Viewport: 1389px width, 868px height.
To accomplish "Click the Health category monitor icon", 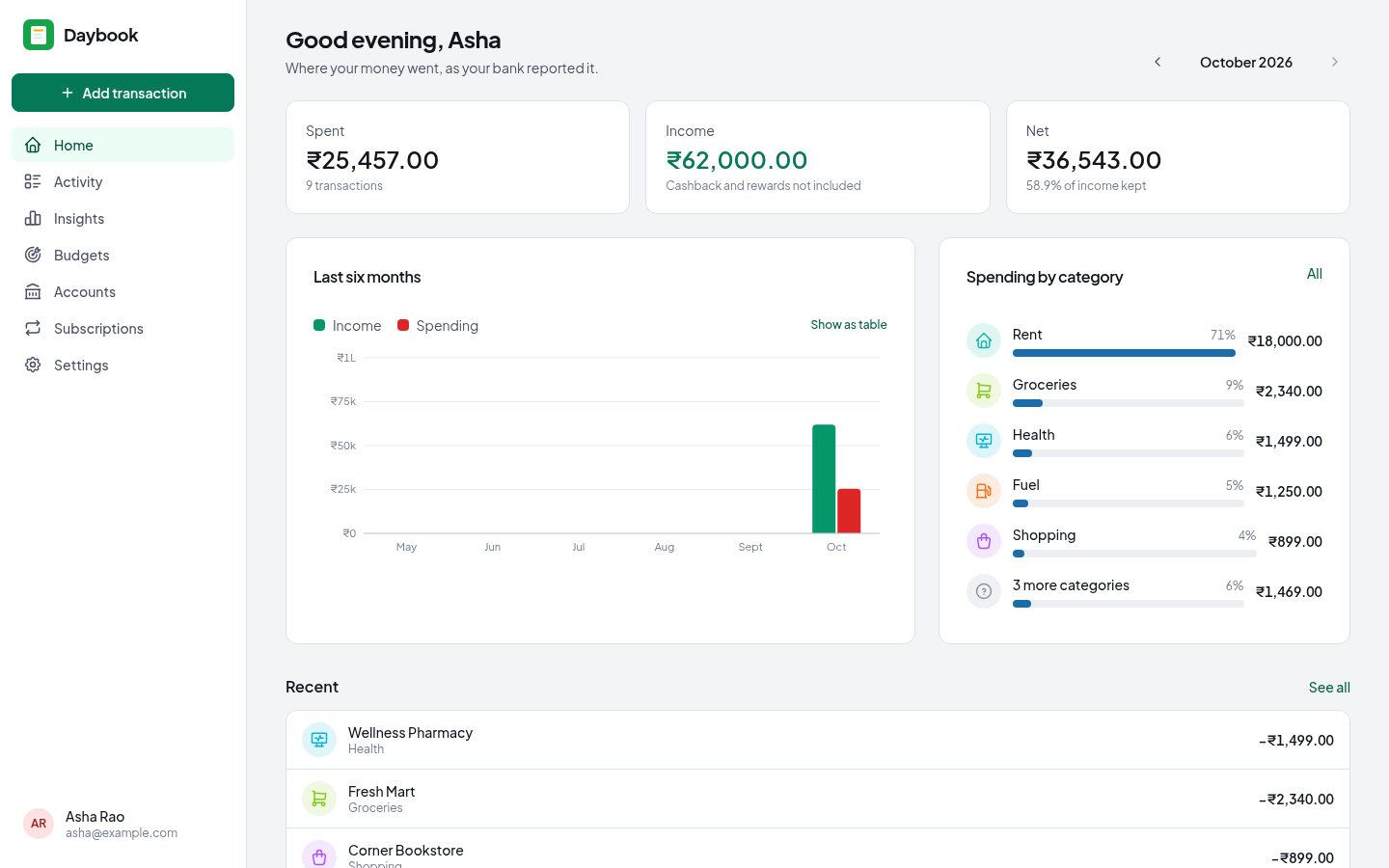I will [x=984, y=441].
